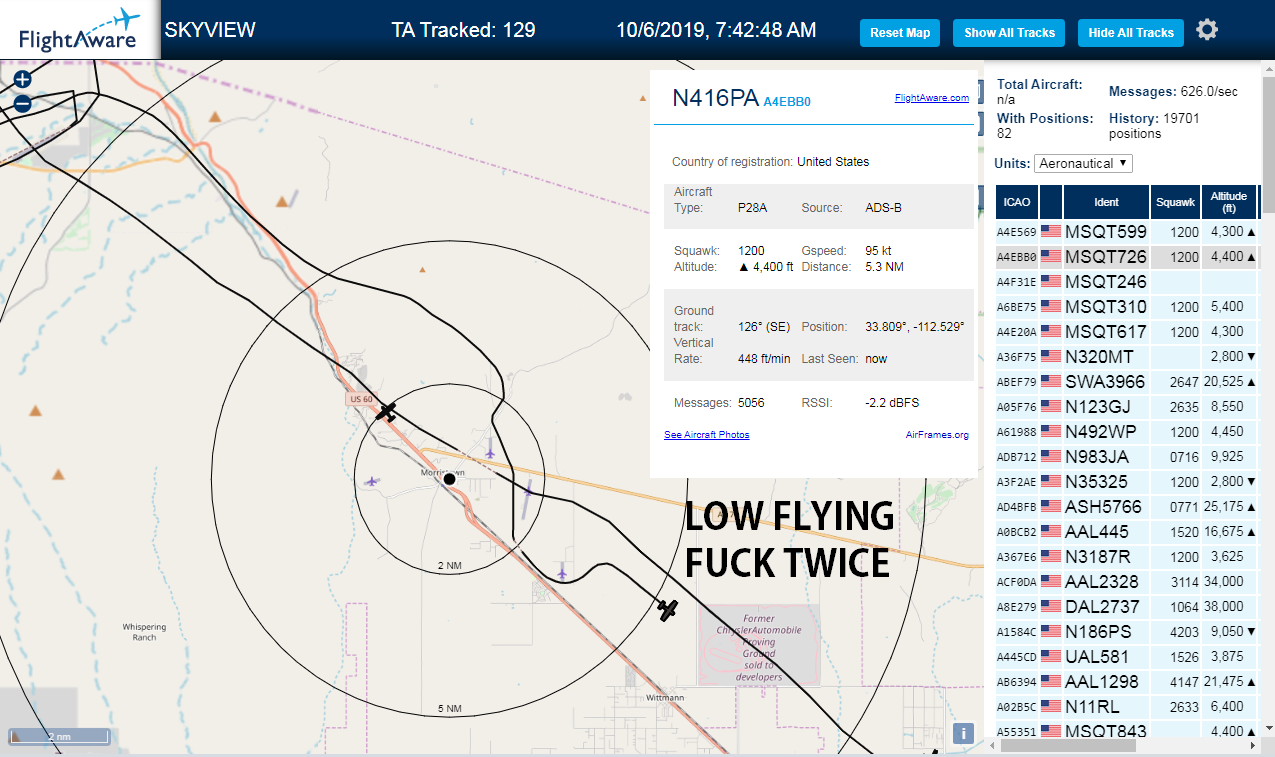Click the US flag icon in the MSQT599 row
The height and width of the screenshot is (757, 1275).
(1050, 231)
